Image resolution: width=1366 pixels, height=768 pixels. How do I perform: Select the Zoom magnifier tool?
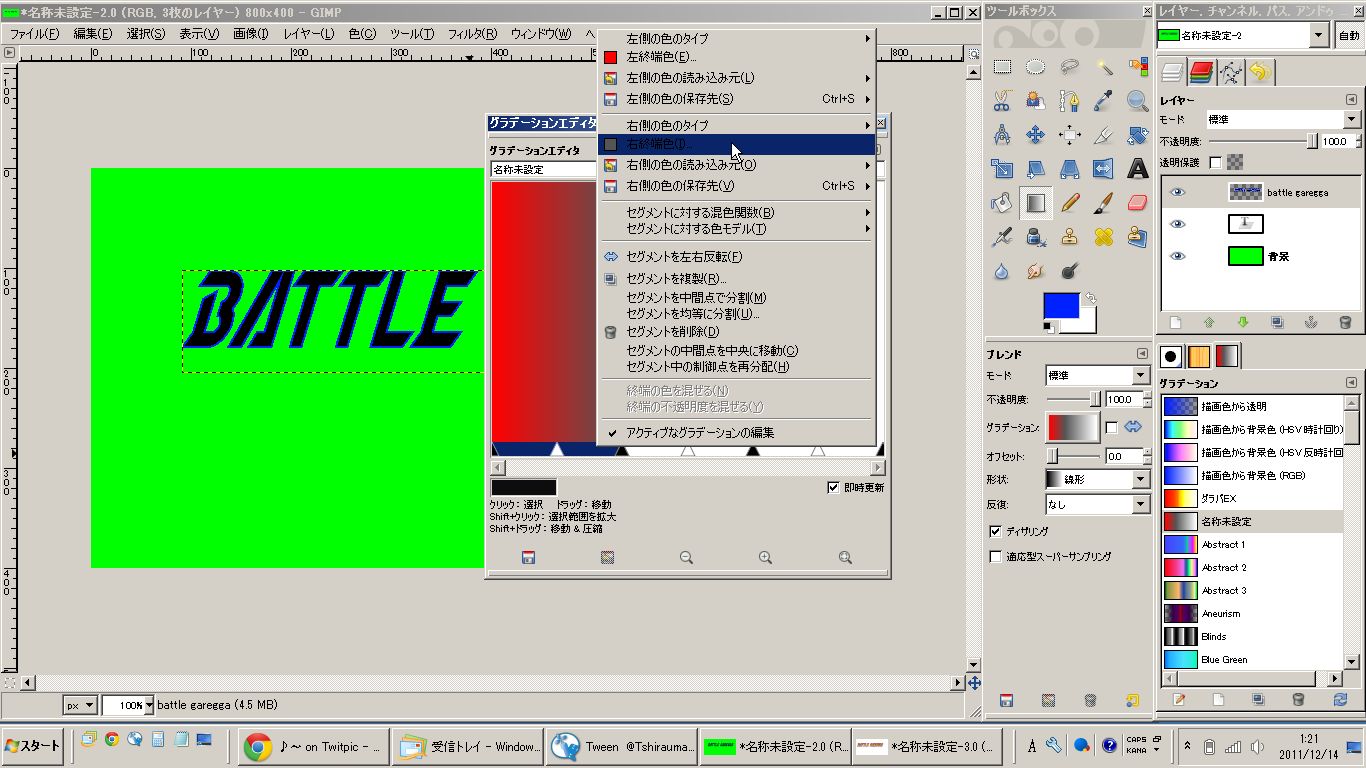pyautogui.click(x=1138, y=101)
